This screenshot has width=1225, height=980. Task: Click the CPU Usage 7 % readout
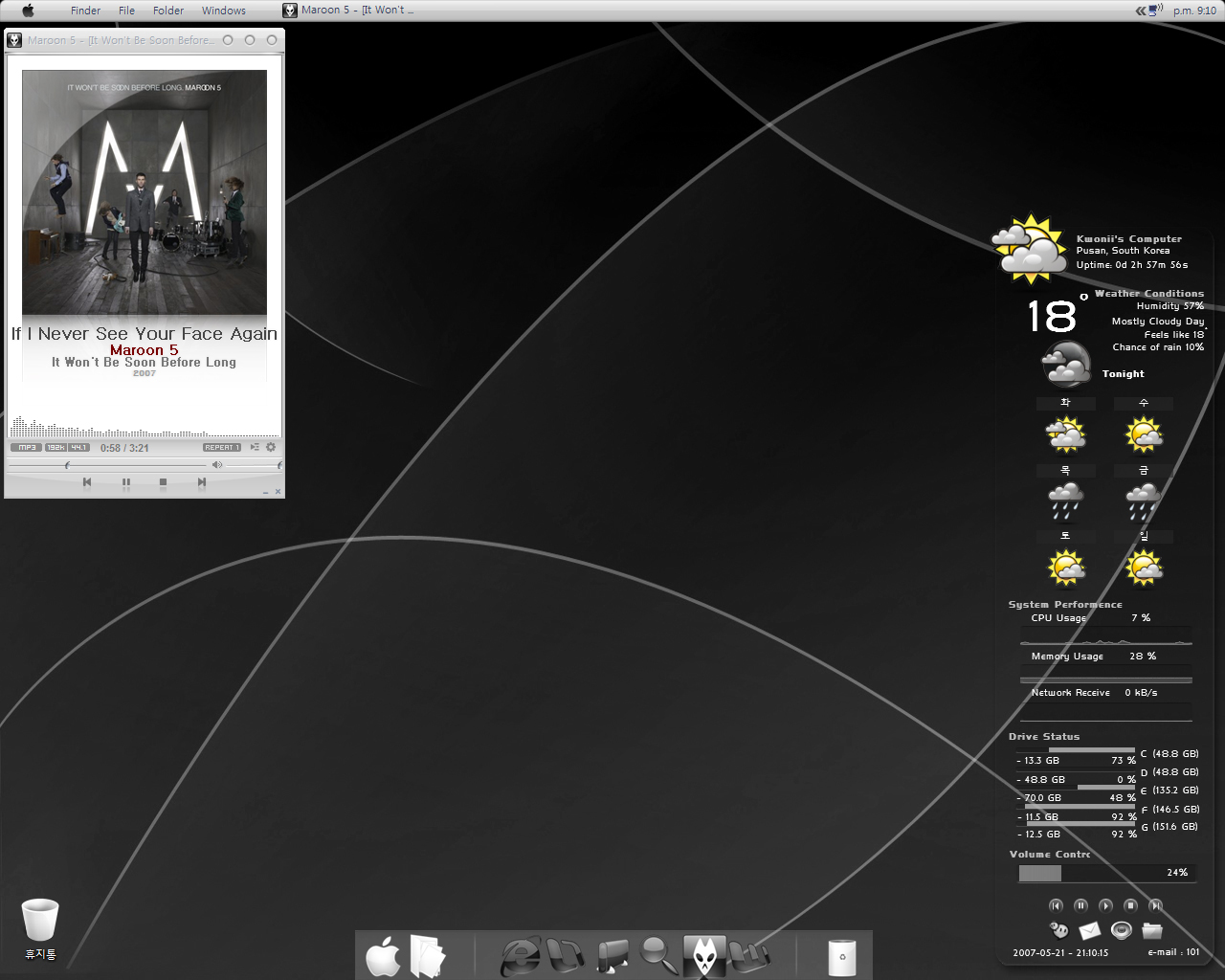(x=1091, y=618)
